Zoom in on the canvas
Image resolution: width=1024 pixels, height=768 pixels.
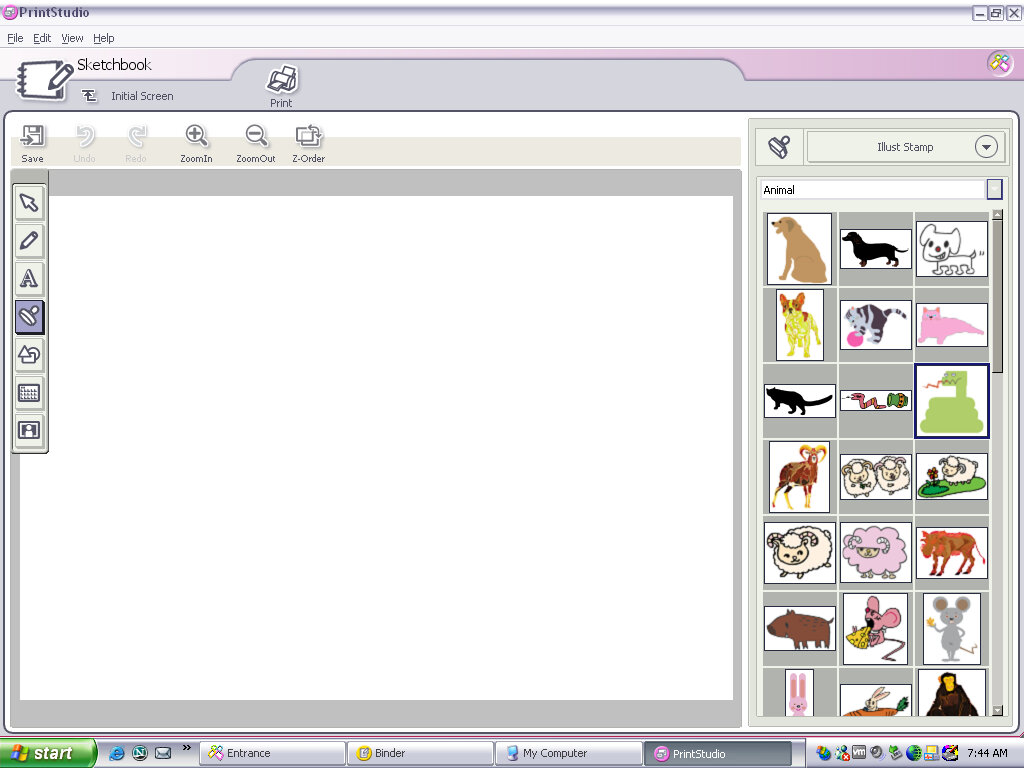[196, 143]
